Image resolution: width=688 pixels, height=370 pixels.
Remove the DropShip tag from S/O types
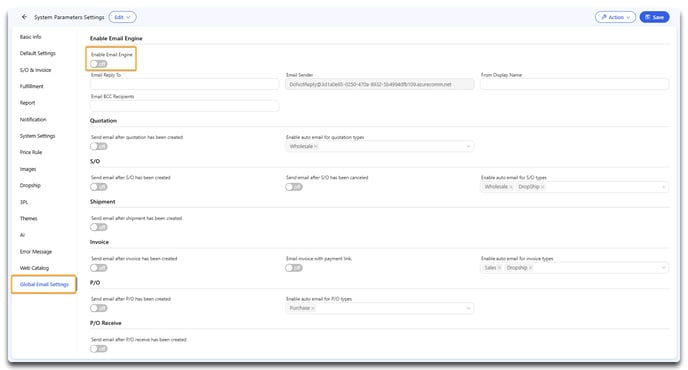(x=543, y=187)
